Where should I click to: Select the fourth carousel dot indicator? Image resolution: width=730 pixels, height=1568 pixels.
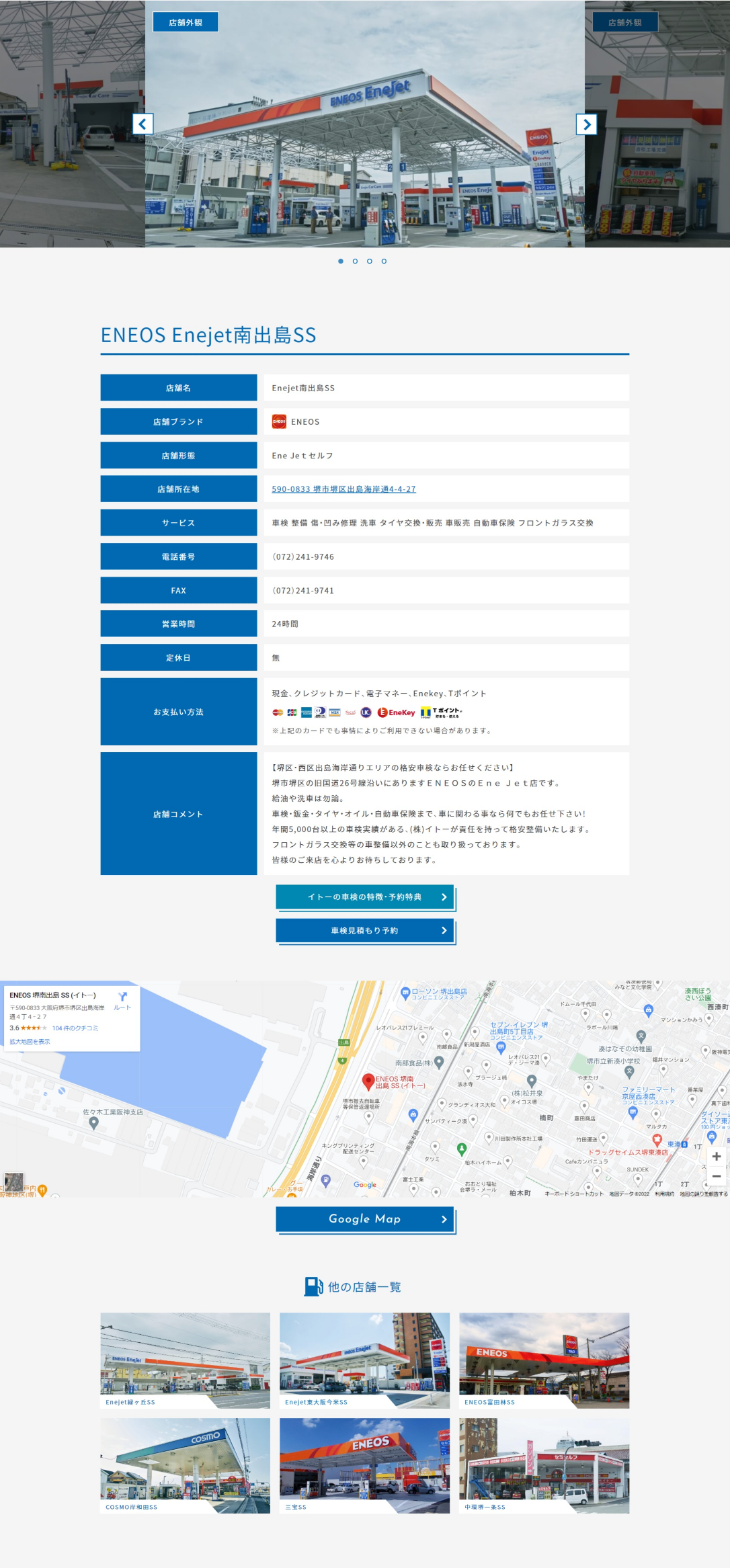384,261
